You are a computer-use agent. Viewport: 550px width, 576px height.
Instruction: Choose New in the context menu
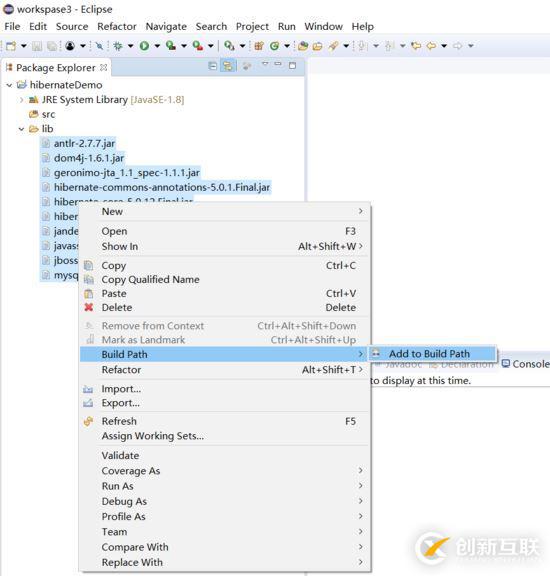pos(225,212)
